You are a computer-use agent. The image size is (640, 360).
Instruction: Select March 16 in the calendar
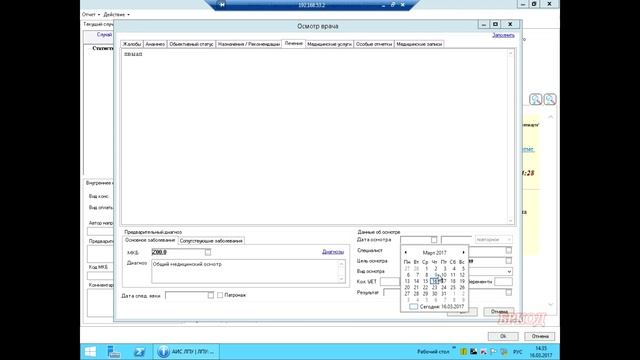tap(435, 281)
